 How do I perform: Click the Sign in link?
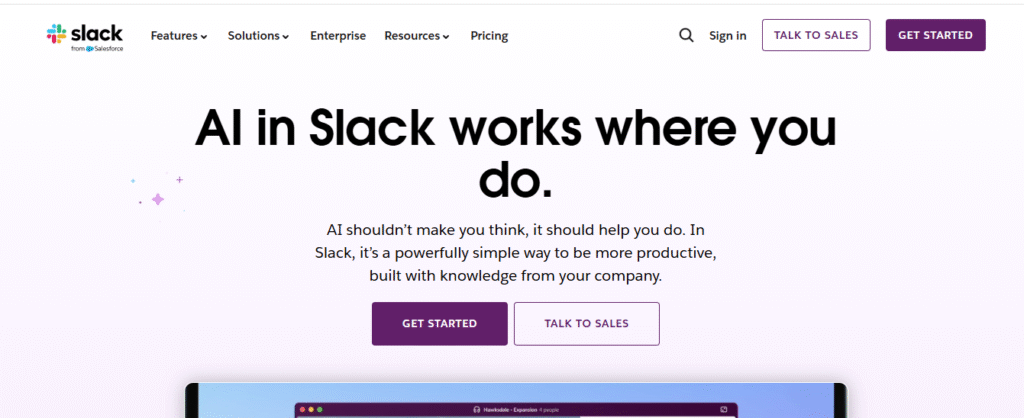click(728, 36)
